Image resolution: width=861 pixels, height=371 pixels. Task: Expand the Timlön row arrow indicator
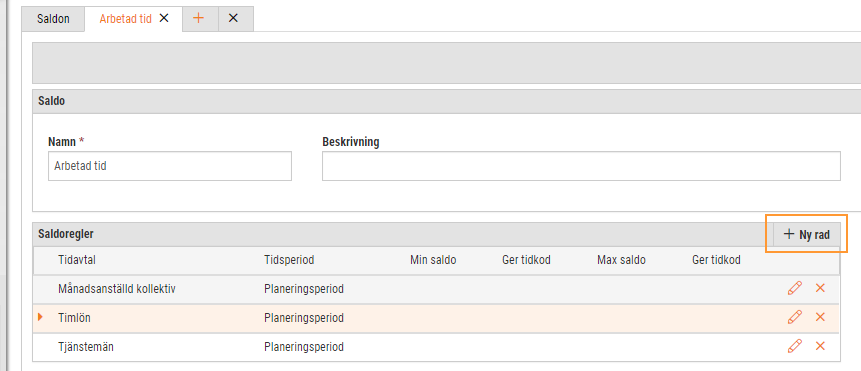pyautogui.click(x=40, y=317)
